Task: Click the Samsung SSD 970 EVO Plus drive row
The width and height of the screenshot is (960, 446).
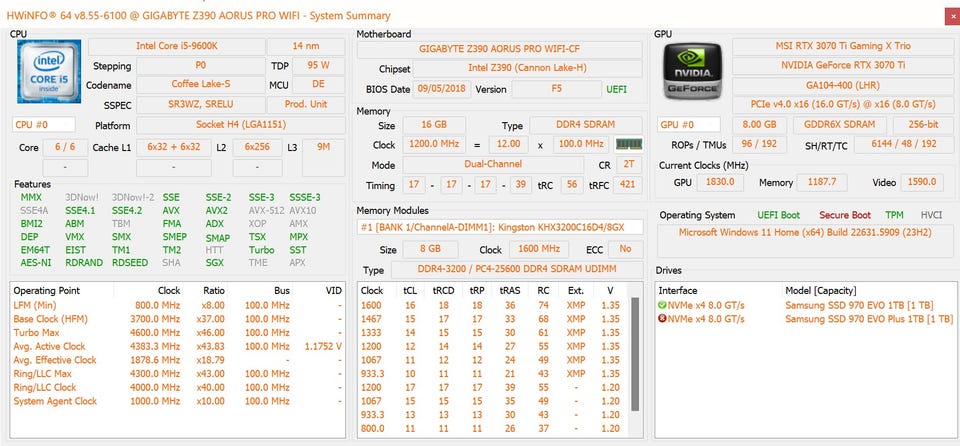Action: tap(804, 319)
